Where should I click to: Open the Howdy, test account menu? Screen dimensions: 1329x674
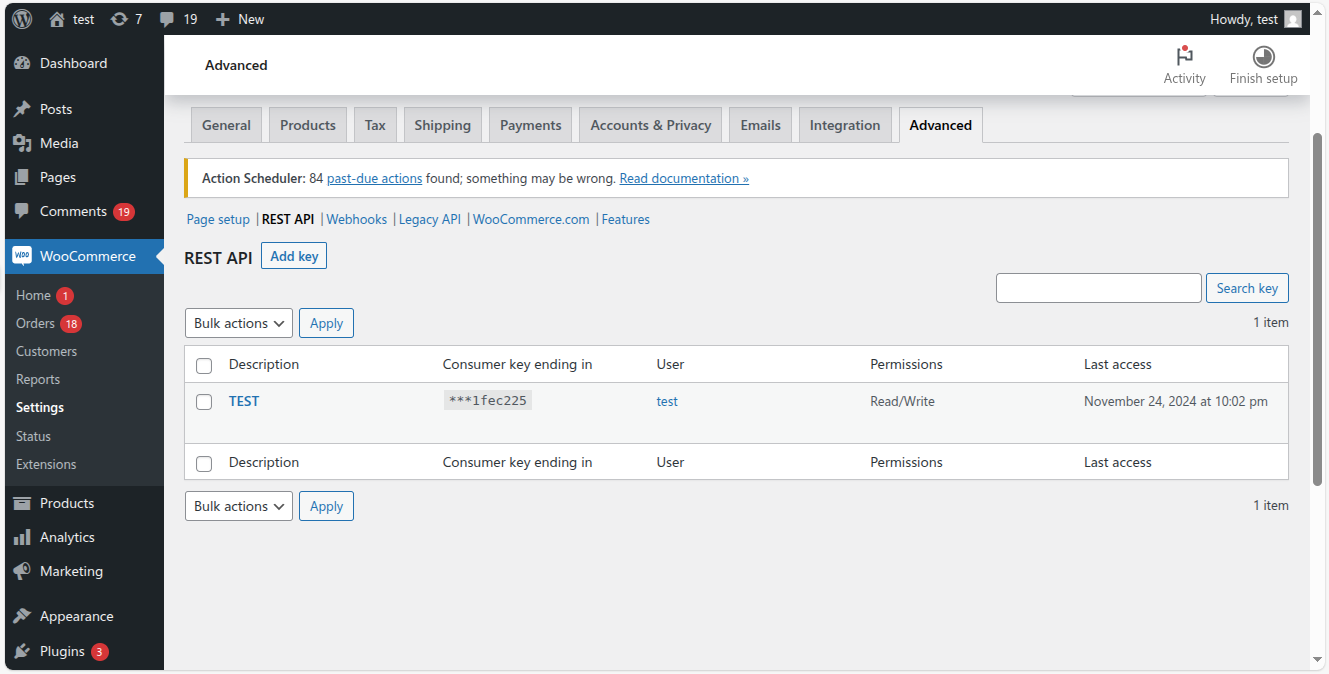tap(1246, 18)
